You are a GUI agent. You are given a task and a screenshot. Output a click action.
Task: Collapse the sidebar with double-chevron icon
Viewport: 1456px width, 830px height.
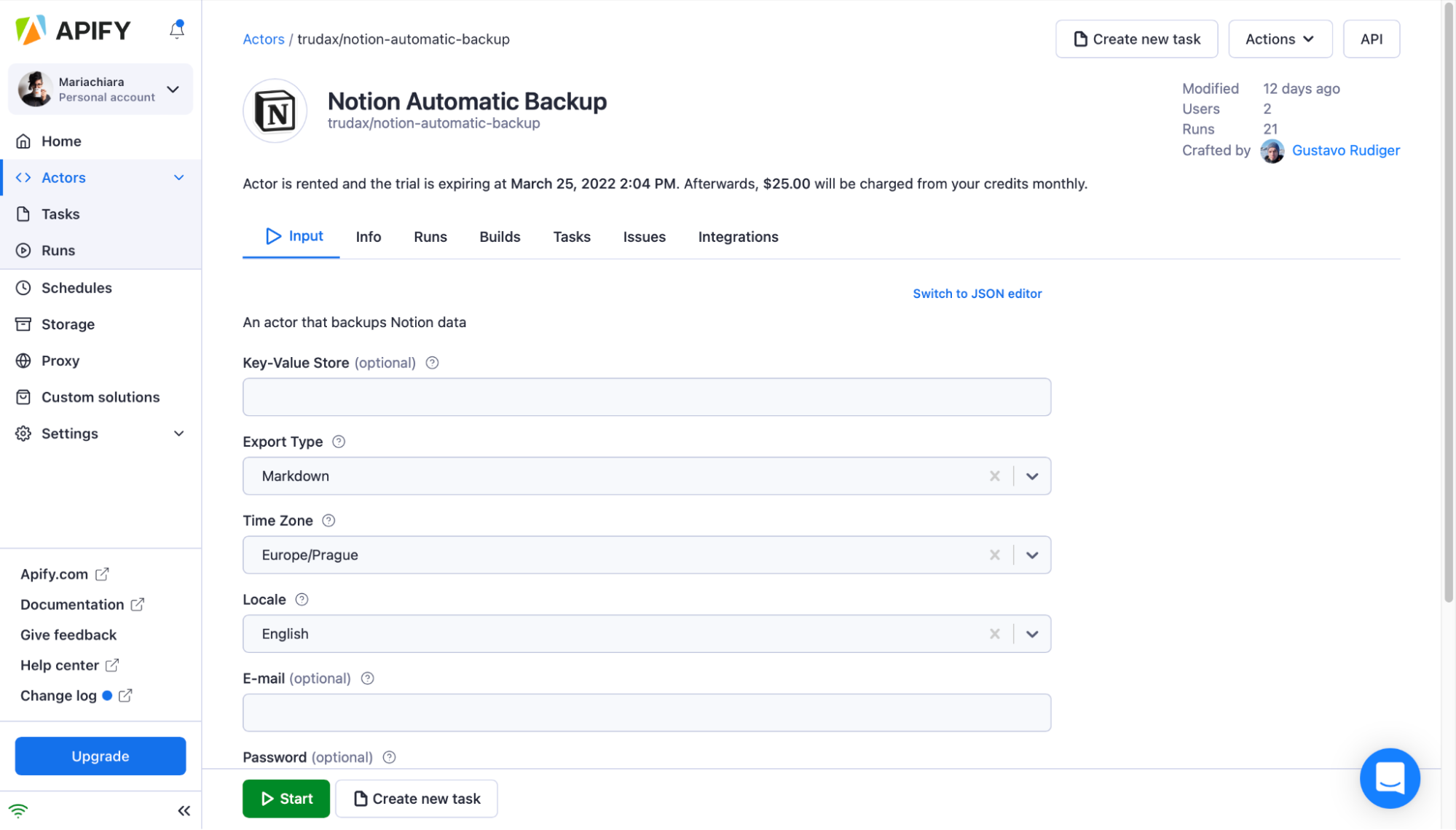184,810
